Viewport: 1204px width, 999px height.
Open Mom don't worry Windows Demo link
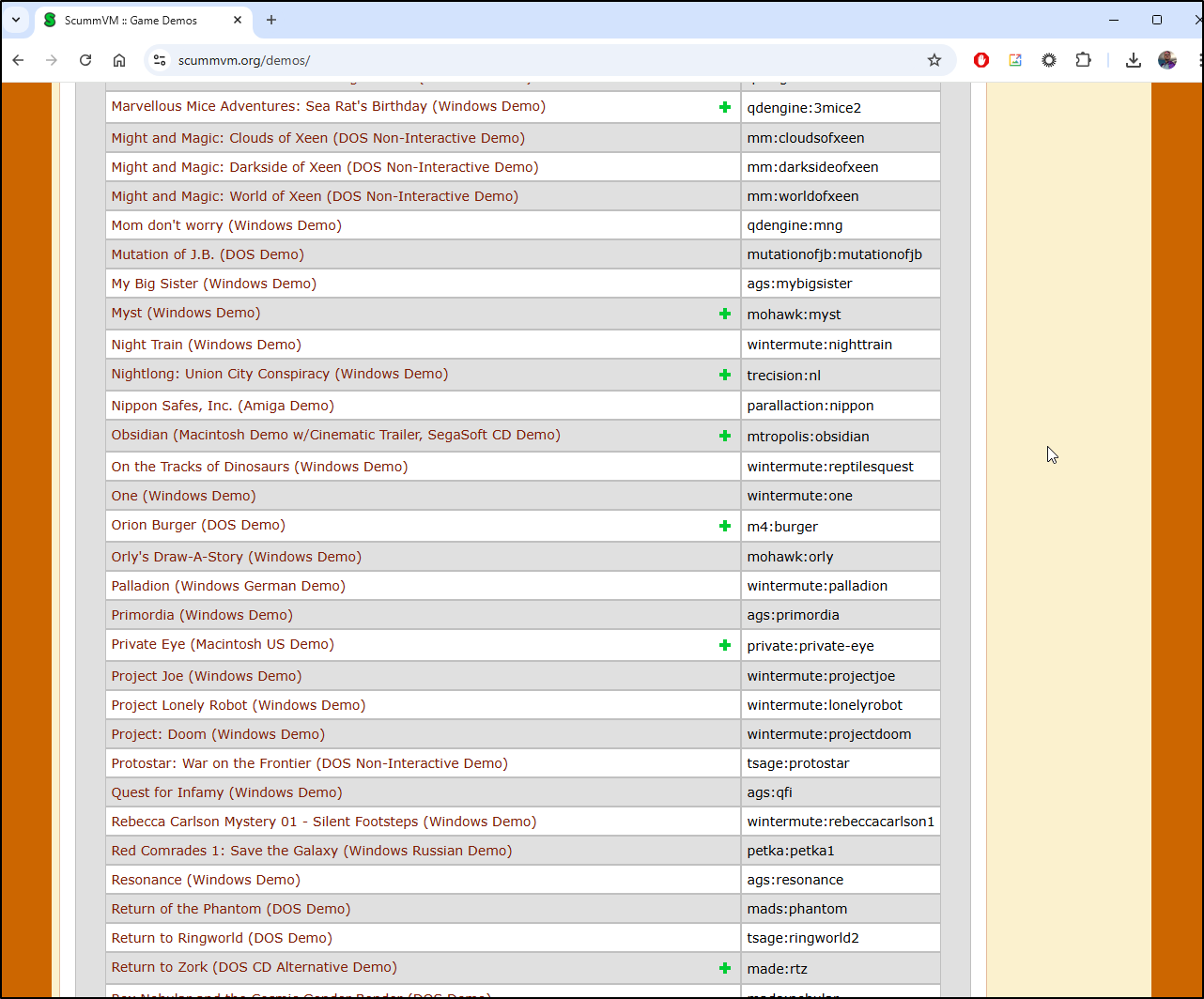pyautogui.click(x=226, y=225)
